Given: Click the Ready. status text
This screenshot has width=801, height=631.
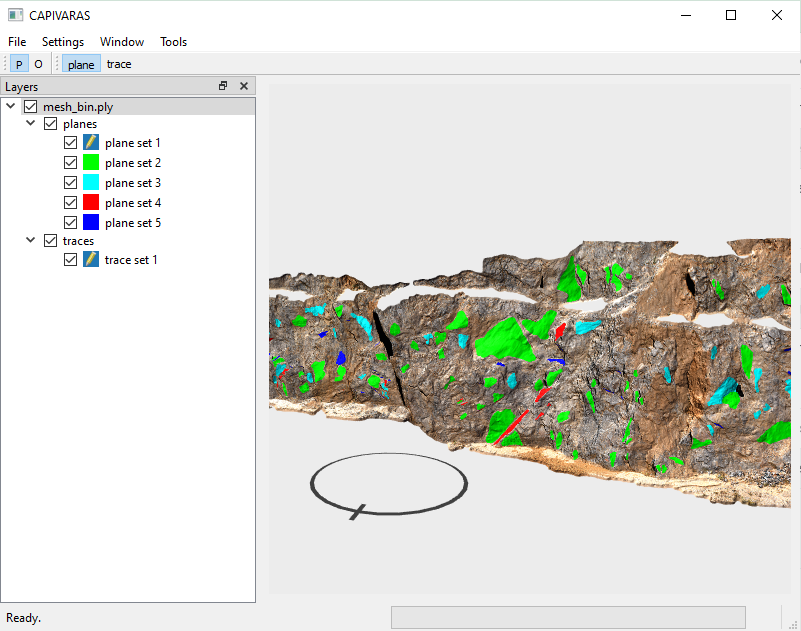Looking at the screenshot, I should [23, 618].
